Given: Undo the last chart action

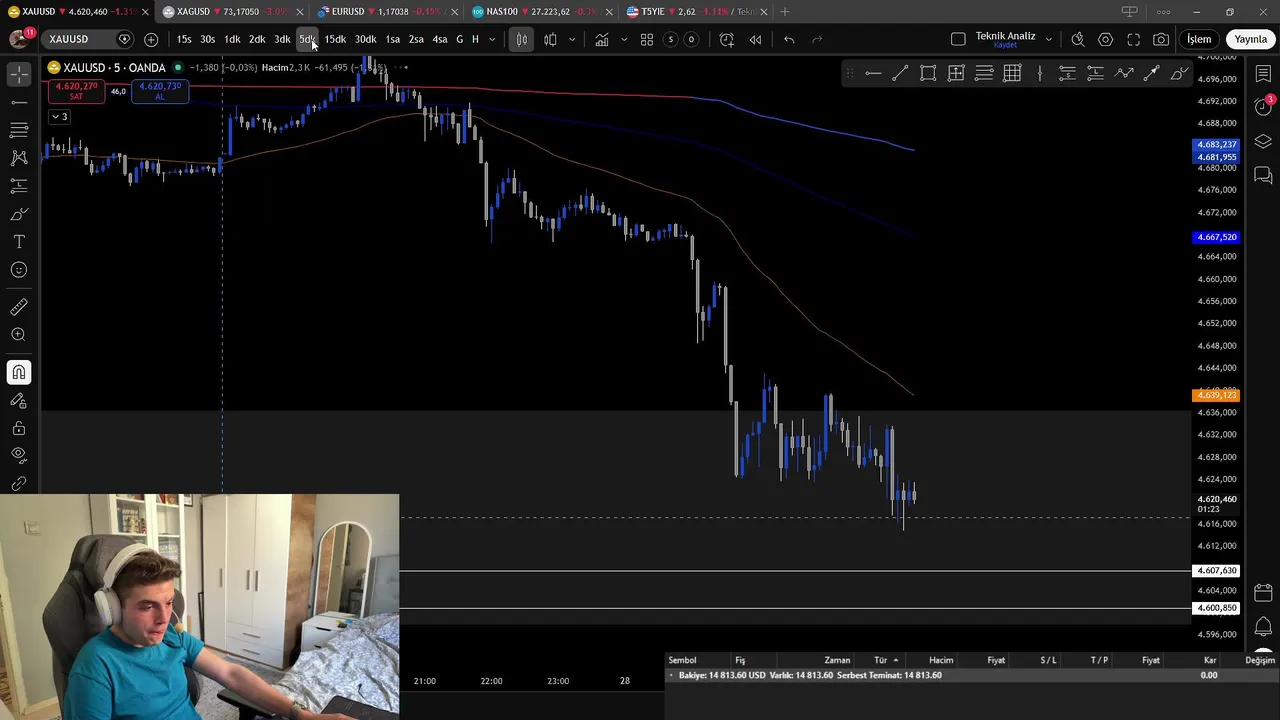Looking at the screenshot, I should pyautogui.click(x=789, y=39).
